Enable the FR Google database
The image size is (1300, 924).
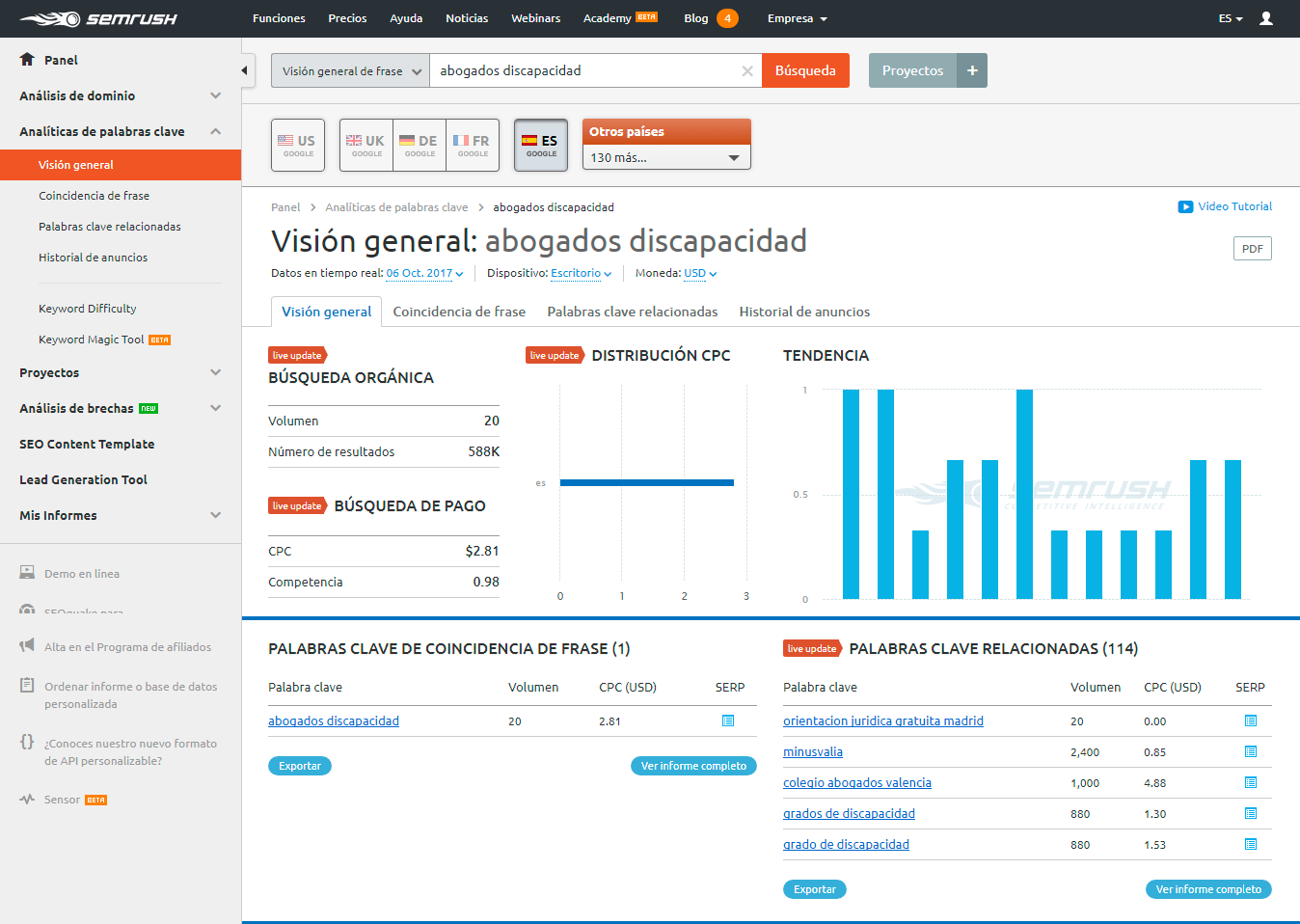[x=473, y=145]
